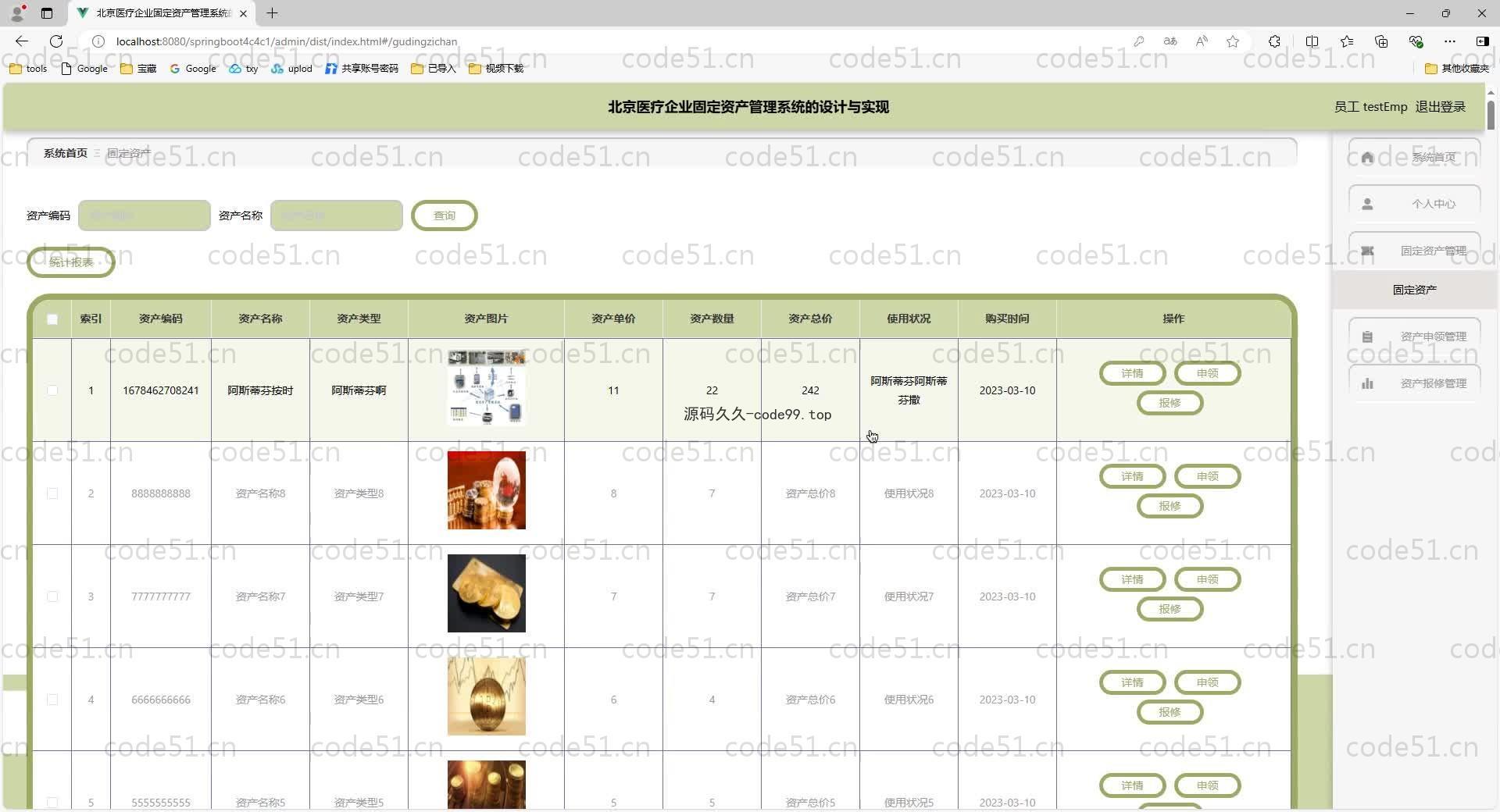Open collections icon
1500x812 pixels.
click(x=1381, y=41)
